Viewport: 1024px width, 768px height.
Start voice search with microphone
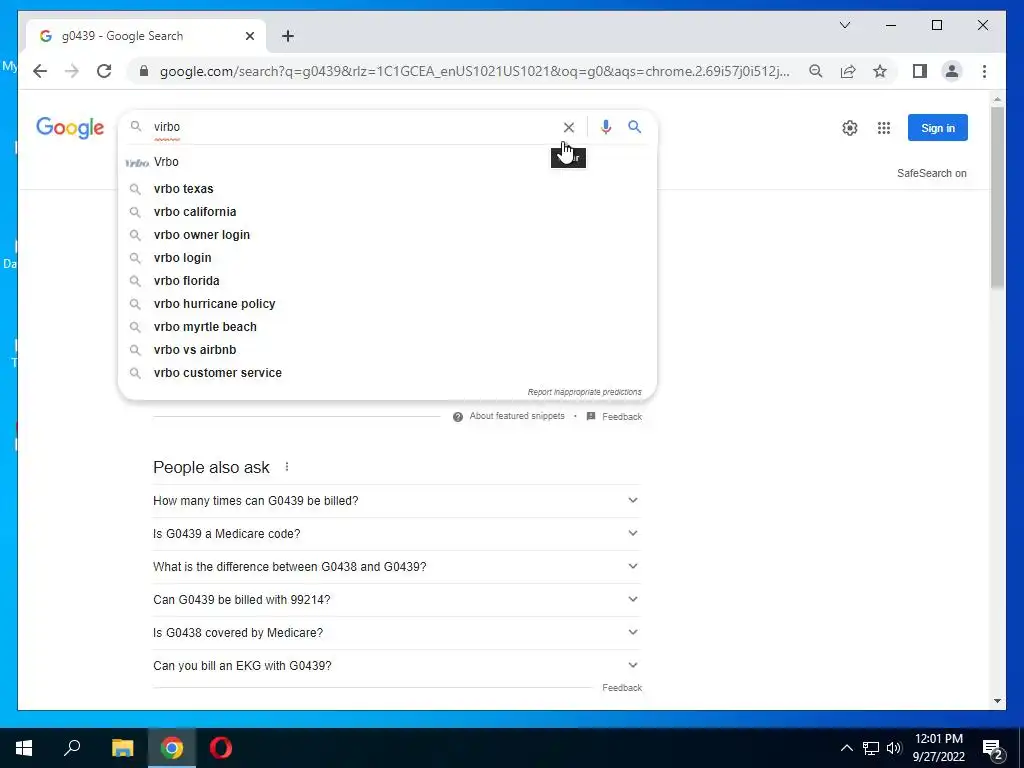tap(605, 127)
